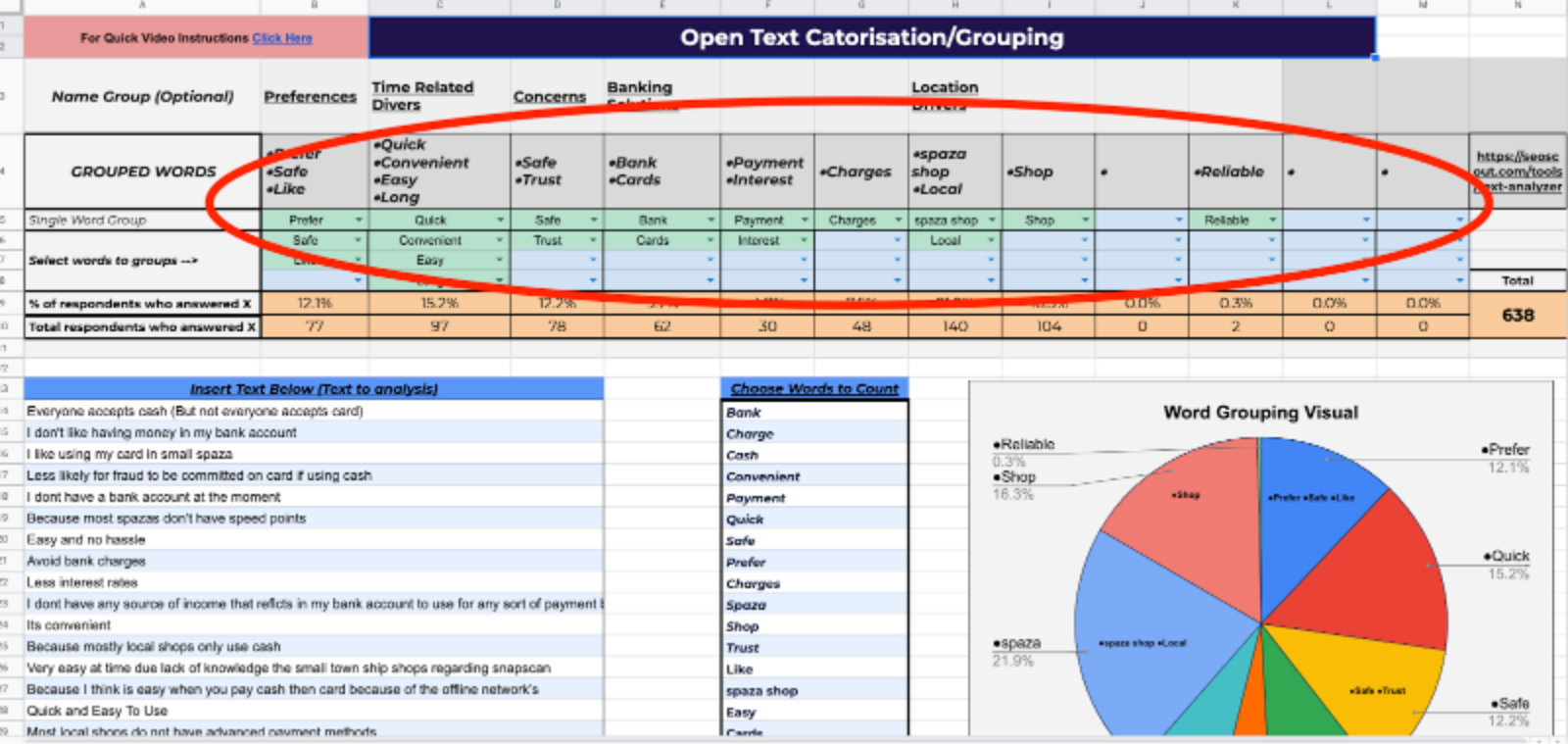The image size is (1568, 744).
Task: Open the "Prefer" dropdown in Single Word Group row
Action: click(315, 221)
